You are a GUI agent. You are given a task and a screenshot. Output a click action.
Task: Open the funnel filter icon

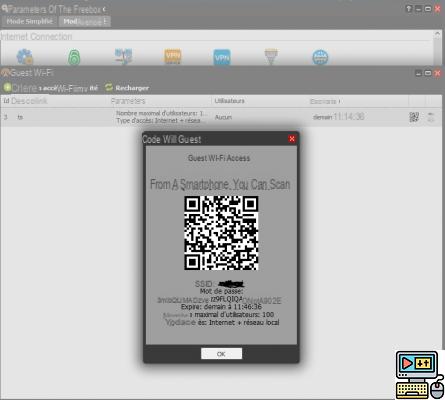[271, 57]
